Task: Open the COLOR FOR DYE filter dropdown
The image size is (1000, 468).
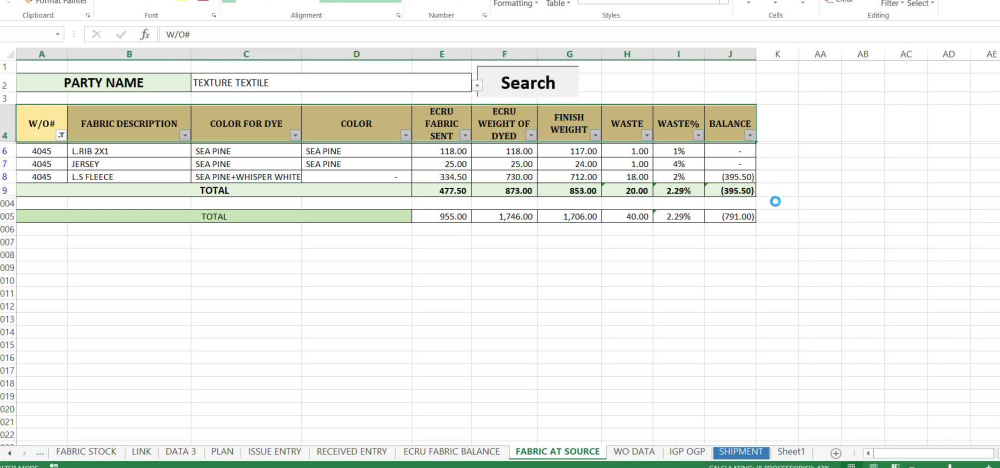Action: point(295,135)
